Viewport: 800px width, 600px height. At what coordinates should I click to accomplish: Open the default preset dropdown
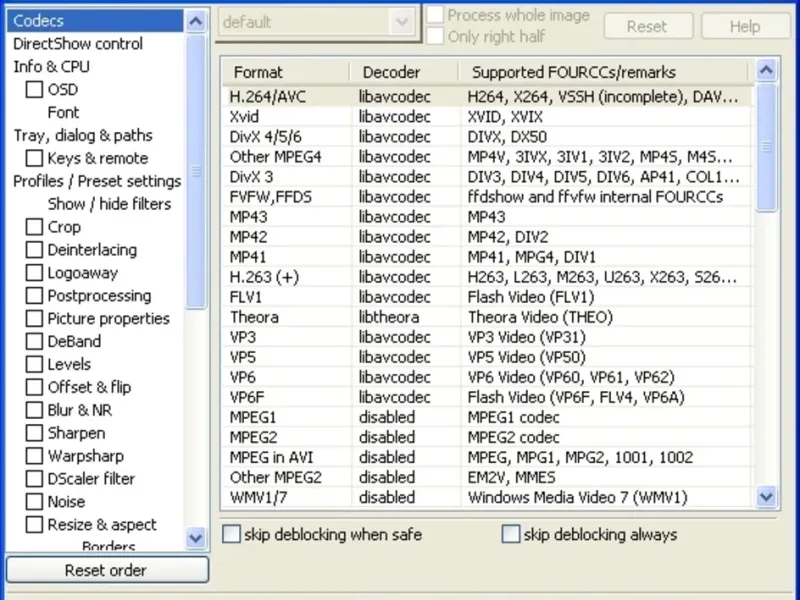pyautogui.click(x=402, y=22)
